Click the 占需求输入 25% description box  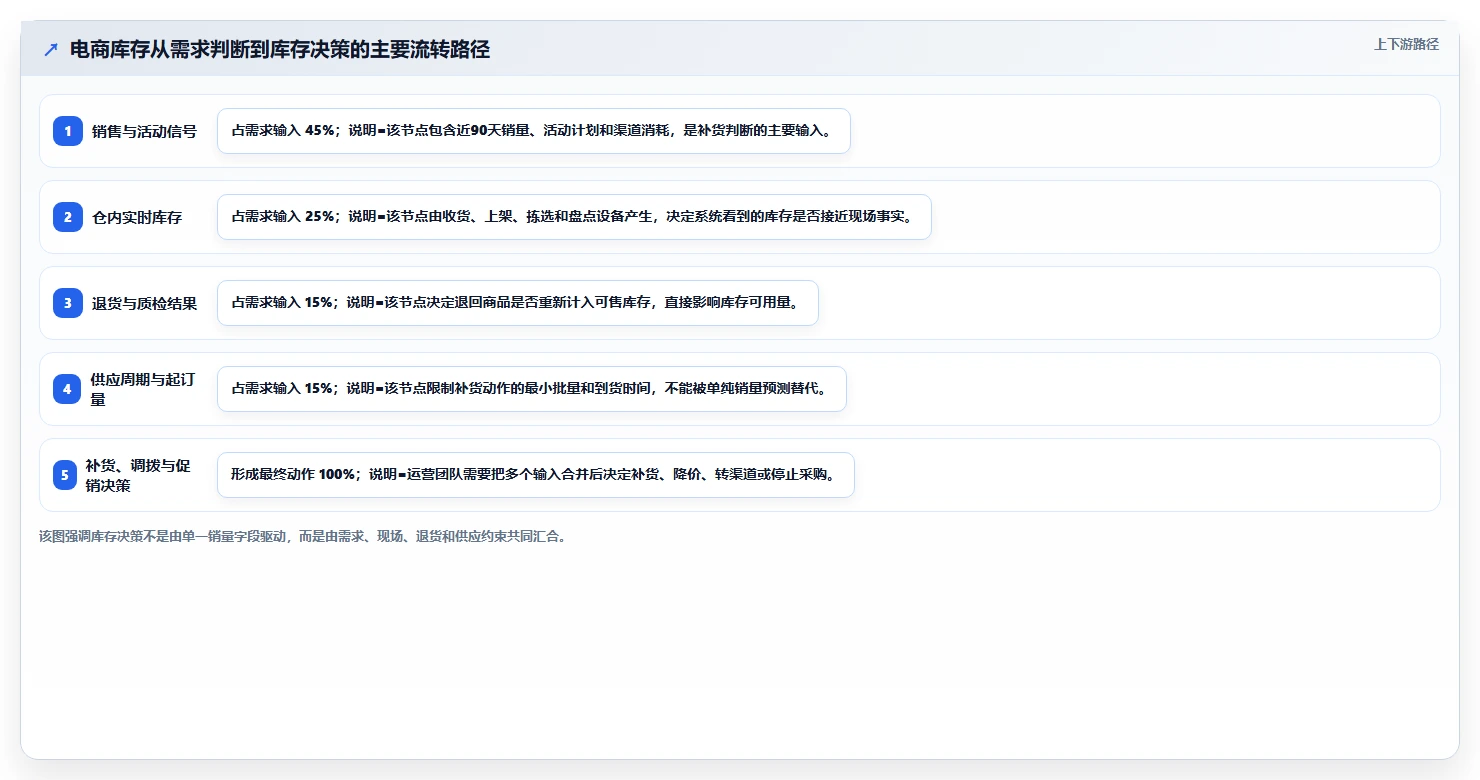pyautogui.click(x=574, y=217)
